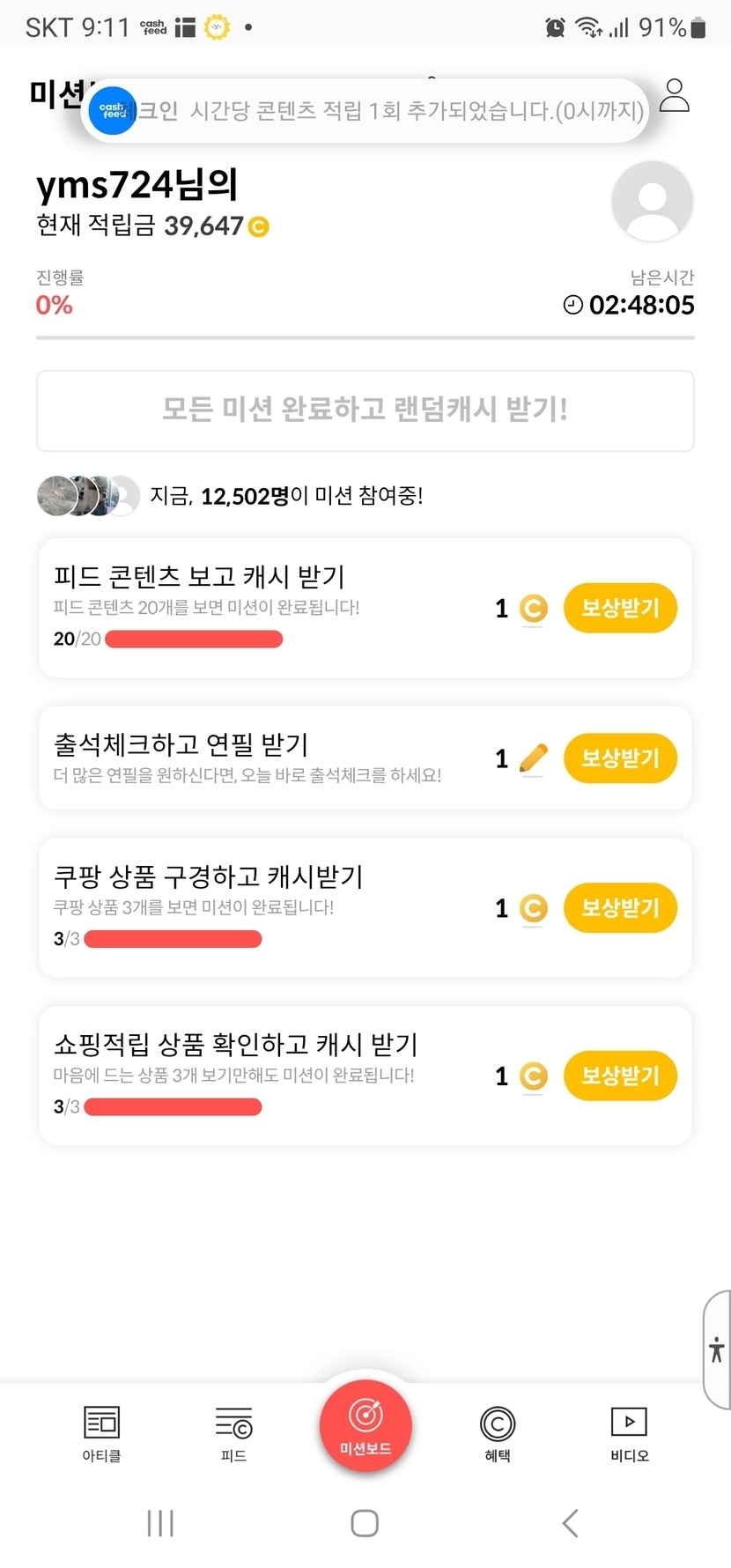The height and width of the screenshot is (1568, 731).
Task: Claim reward for 쇼핑적립 상품 확인 mission
Action: coord(620,1076)
